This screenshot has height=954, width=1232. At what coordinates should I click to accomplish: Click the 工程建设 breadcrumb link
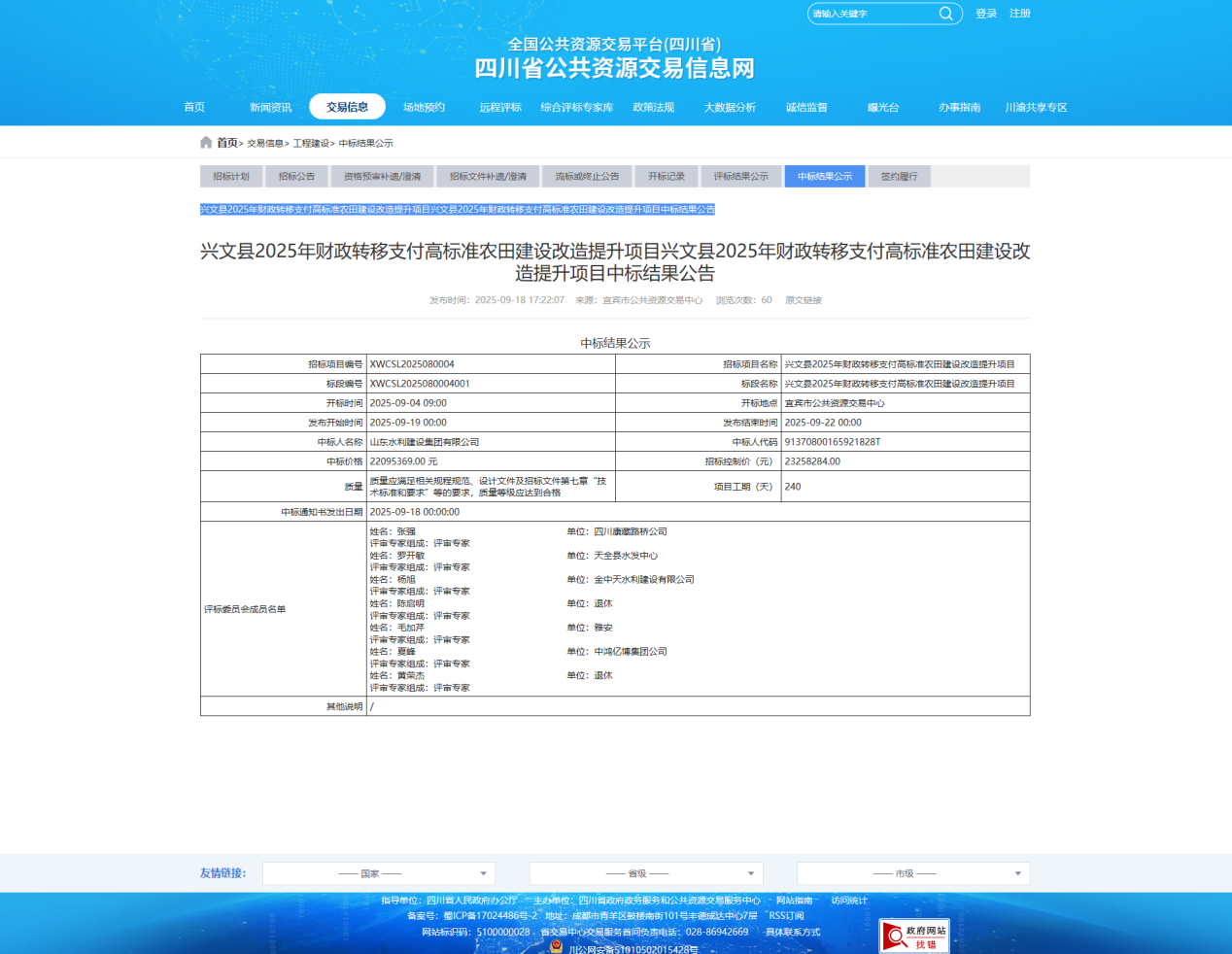313,141
